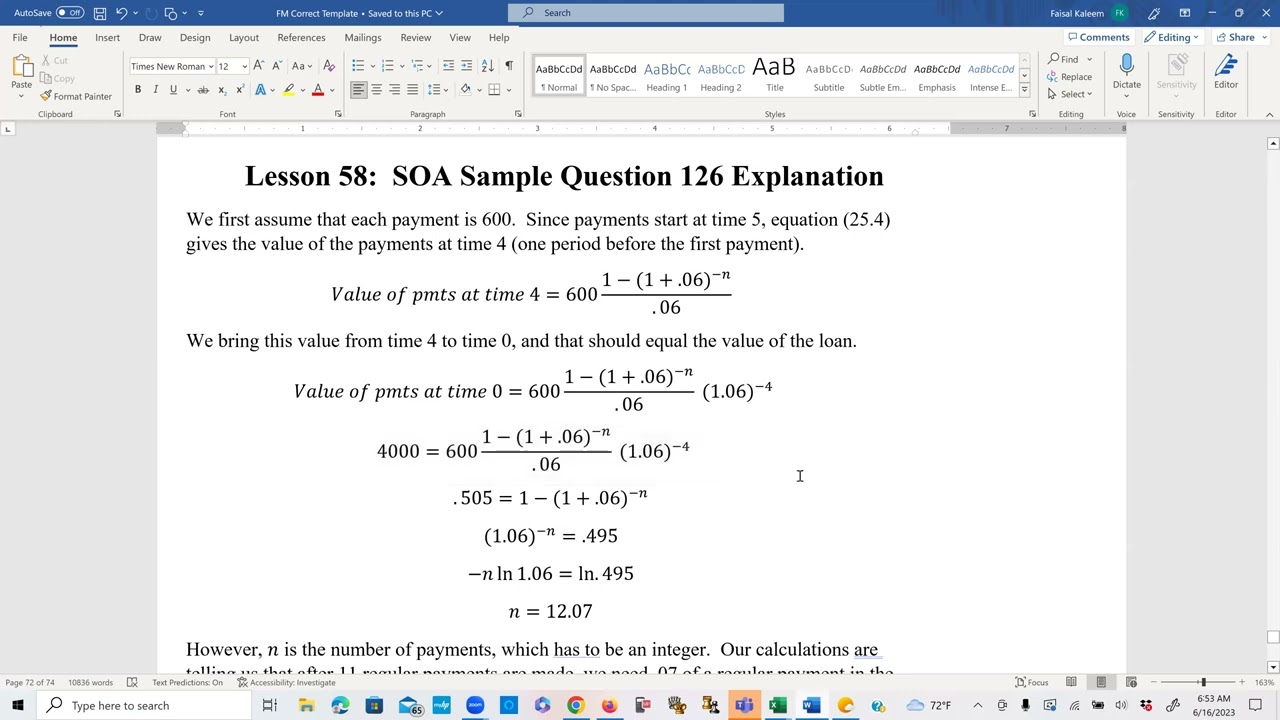Toggle subscript formatting
The image size is (1280, 720).
tap(222, 89)
